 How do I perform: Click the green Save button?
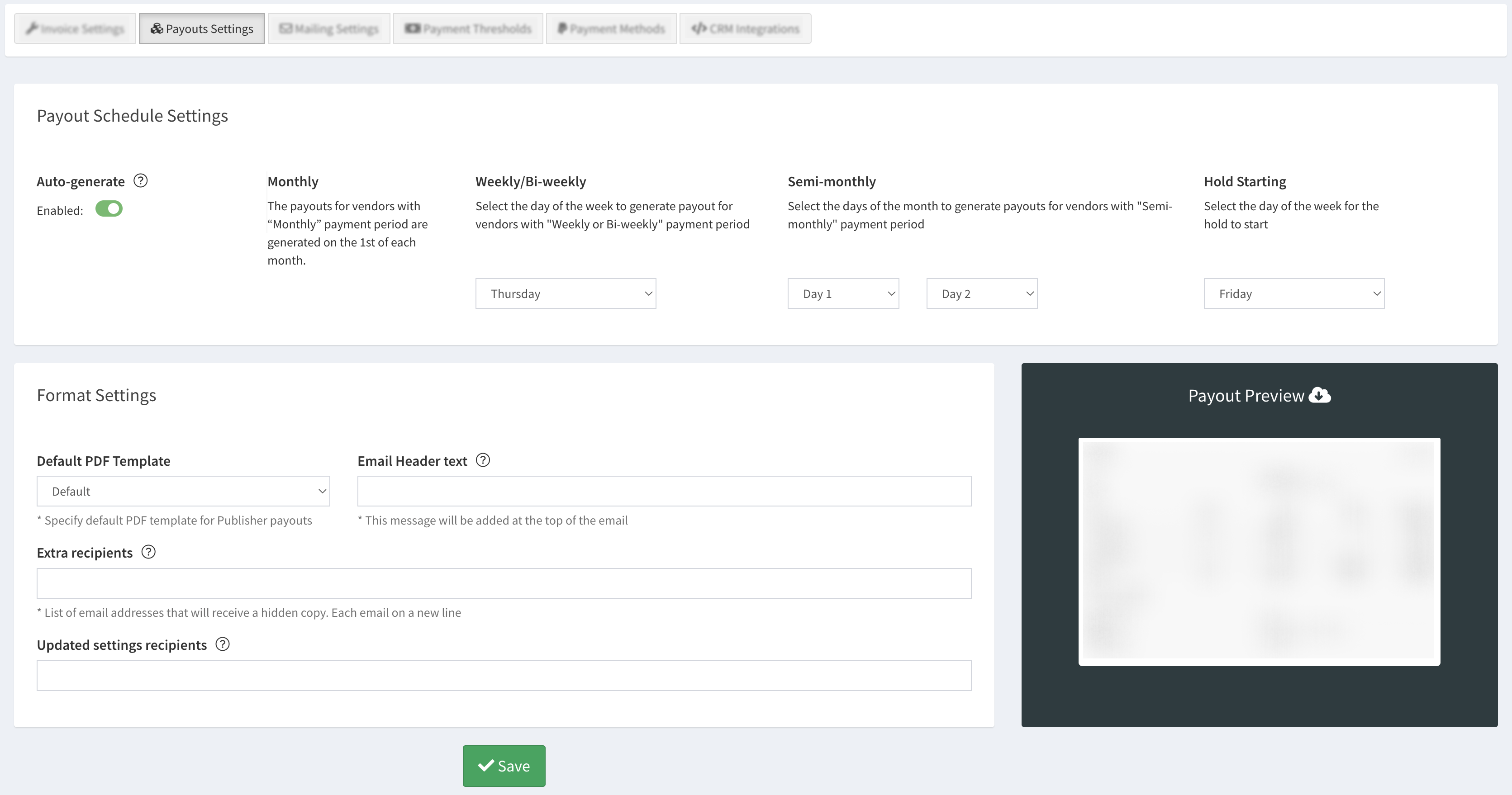click(x=504, y=766)
